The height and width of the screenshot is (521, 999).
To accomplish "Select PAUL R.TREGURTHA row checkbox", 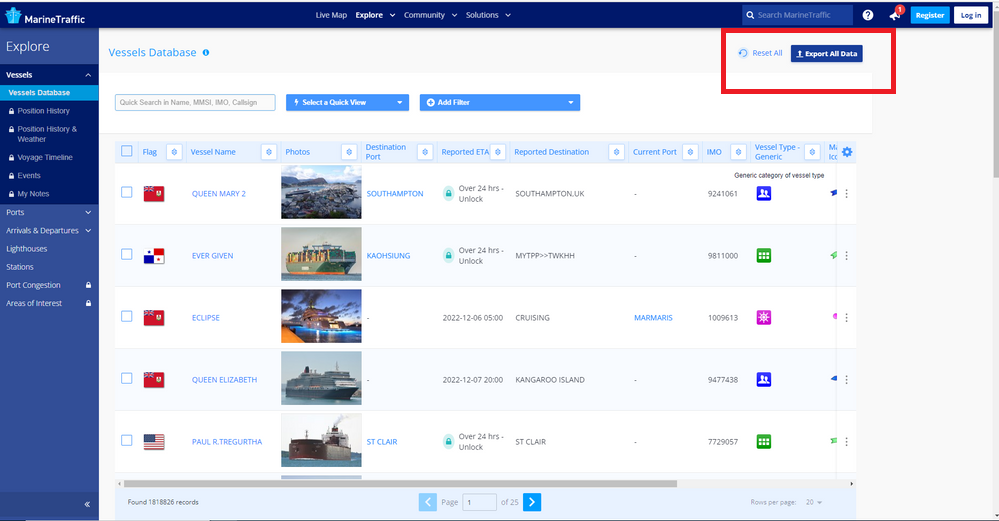I will [127, 440].
